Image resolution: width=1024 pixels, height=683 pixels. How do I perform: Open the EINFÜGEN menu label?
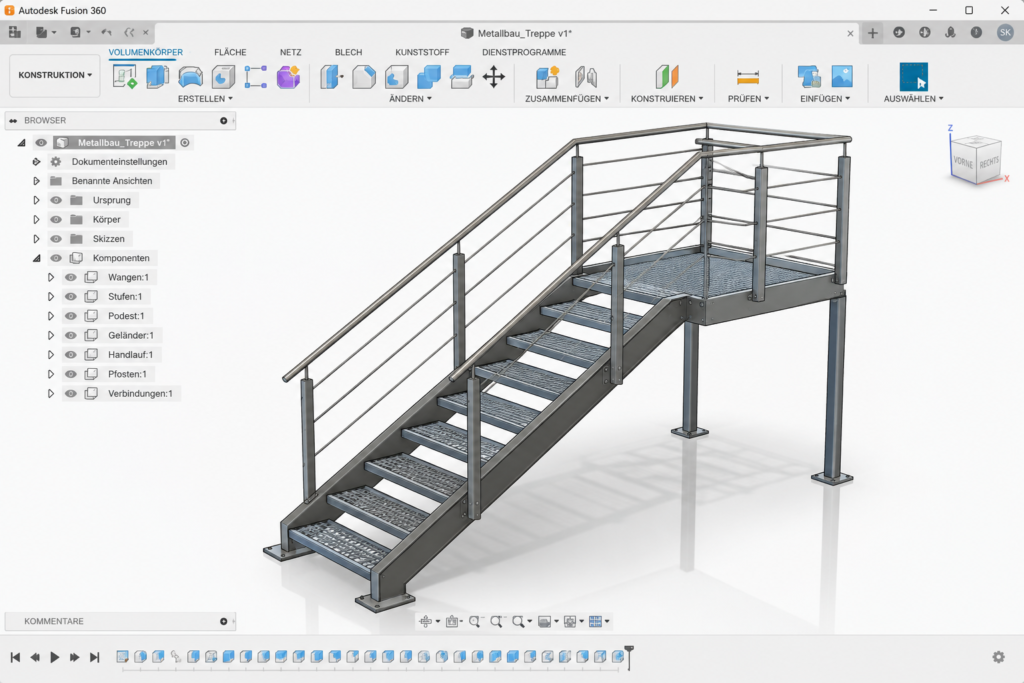(825, 99)
